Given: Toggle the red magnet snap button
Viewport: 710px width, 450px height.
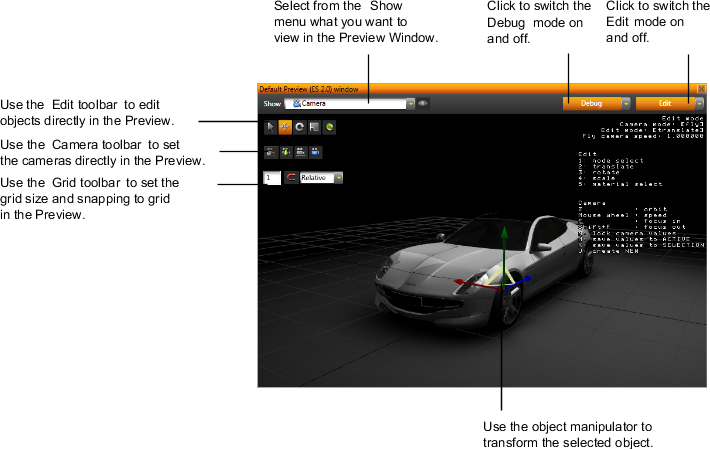Looking at the screenshot, I should point(291,178).
